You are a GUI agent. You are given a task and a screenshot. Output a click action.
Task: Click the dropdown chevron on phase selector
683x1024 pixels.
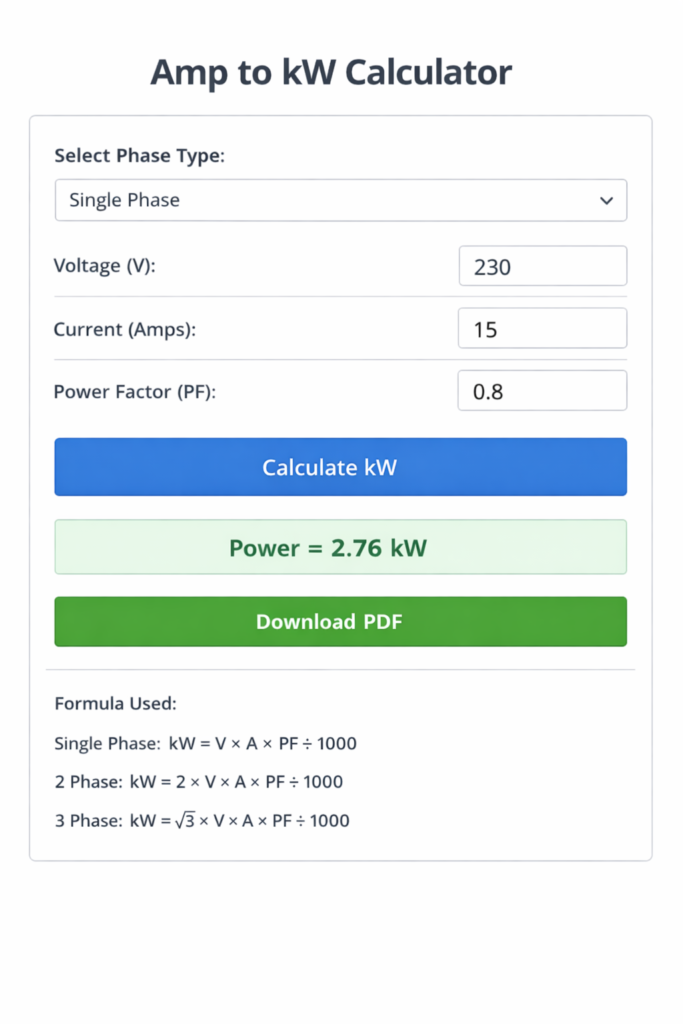(606, 200)
